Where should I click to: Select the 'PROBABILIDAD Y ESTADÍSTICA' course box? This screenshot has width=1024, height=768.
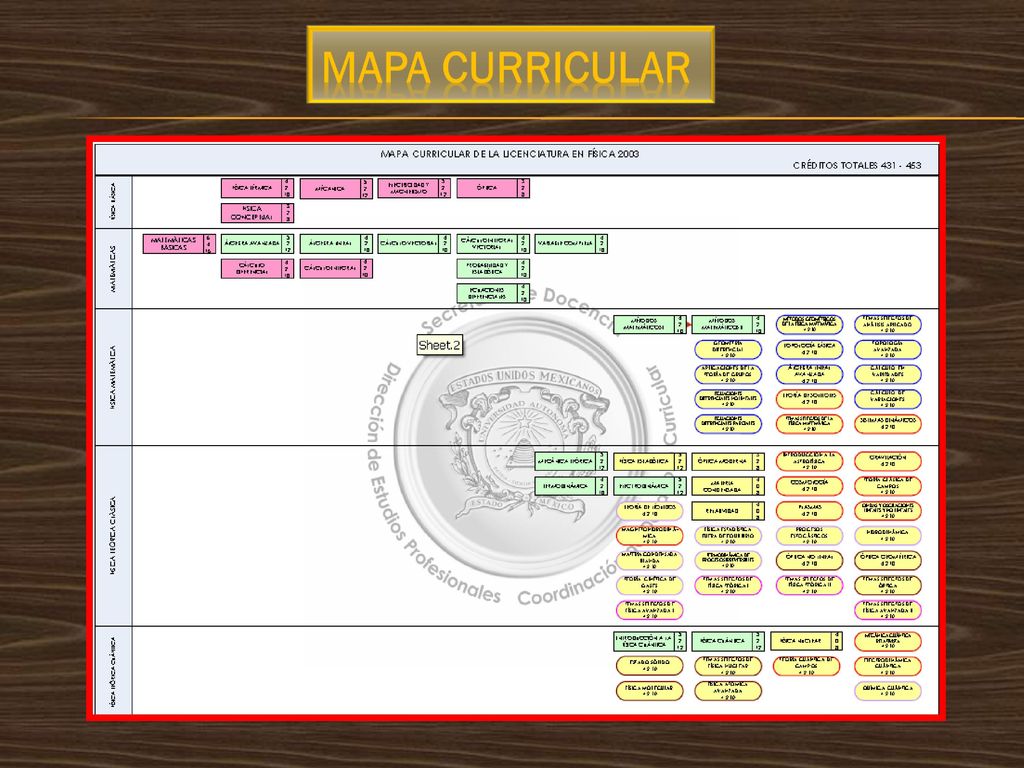coord(493,268)
